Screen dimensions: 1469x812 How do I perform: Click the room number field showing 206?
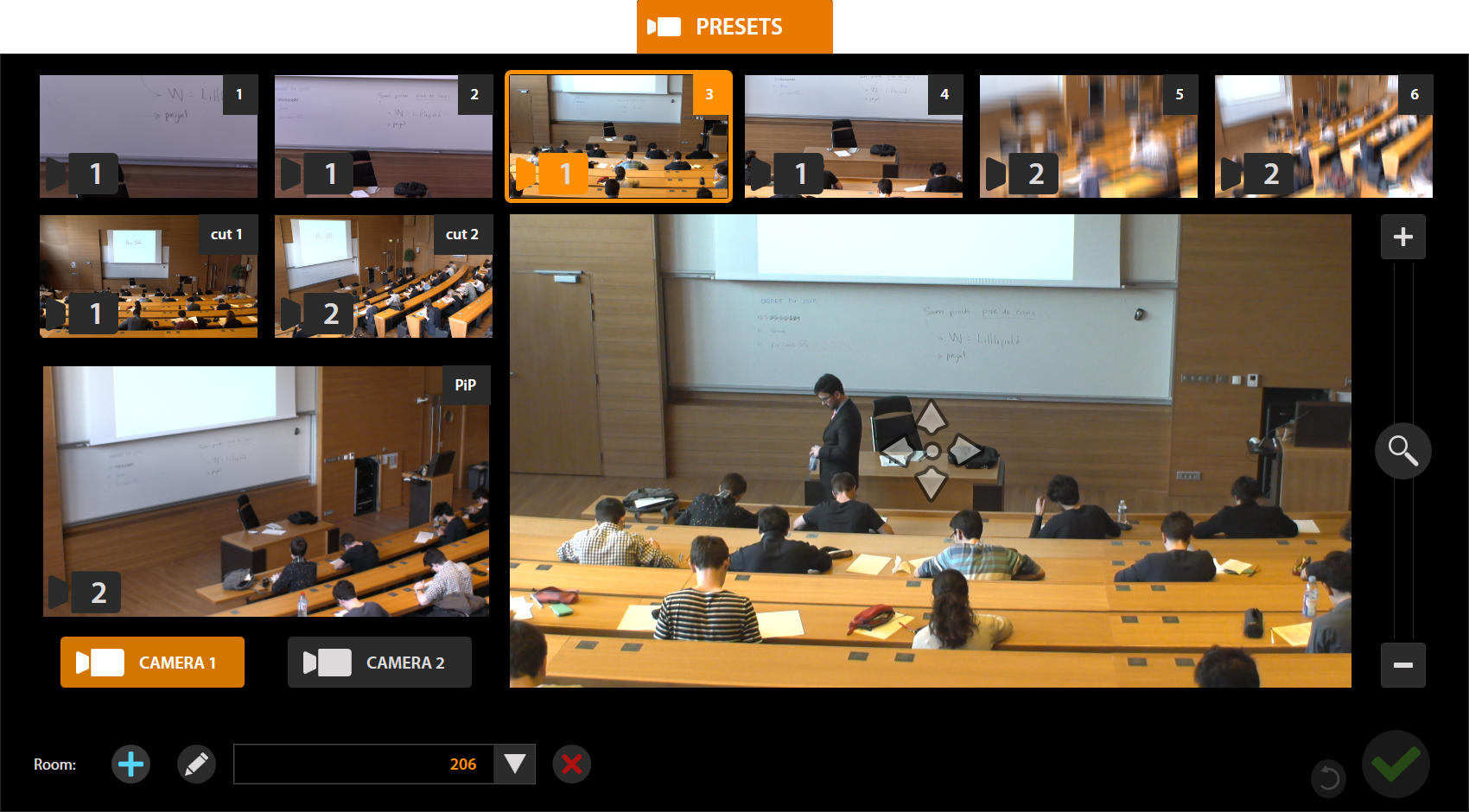click(x=364, y=764)
